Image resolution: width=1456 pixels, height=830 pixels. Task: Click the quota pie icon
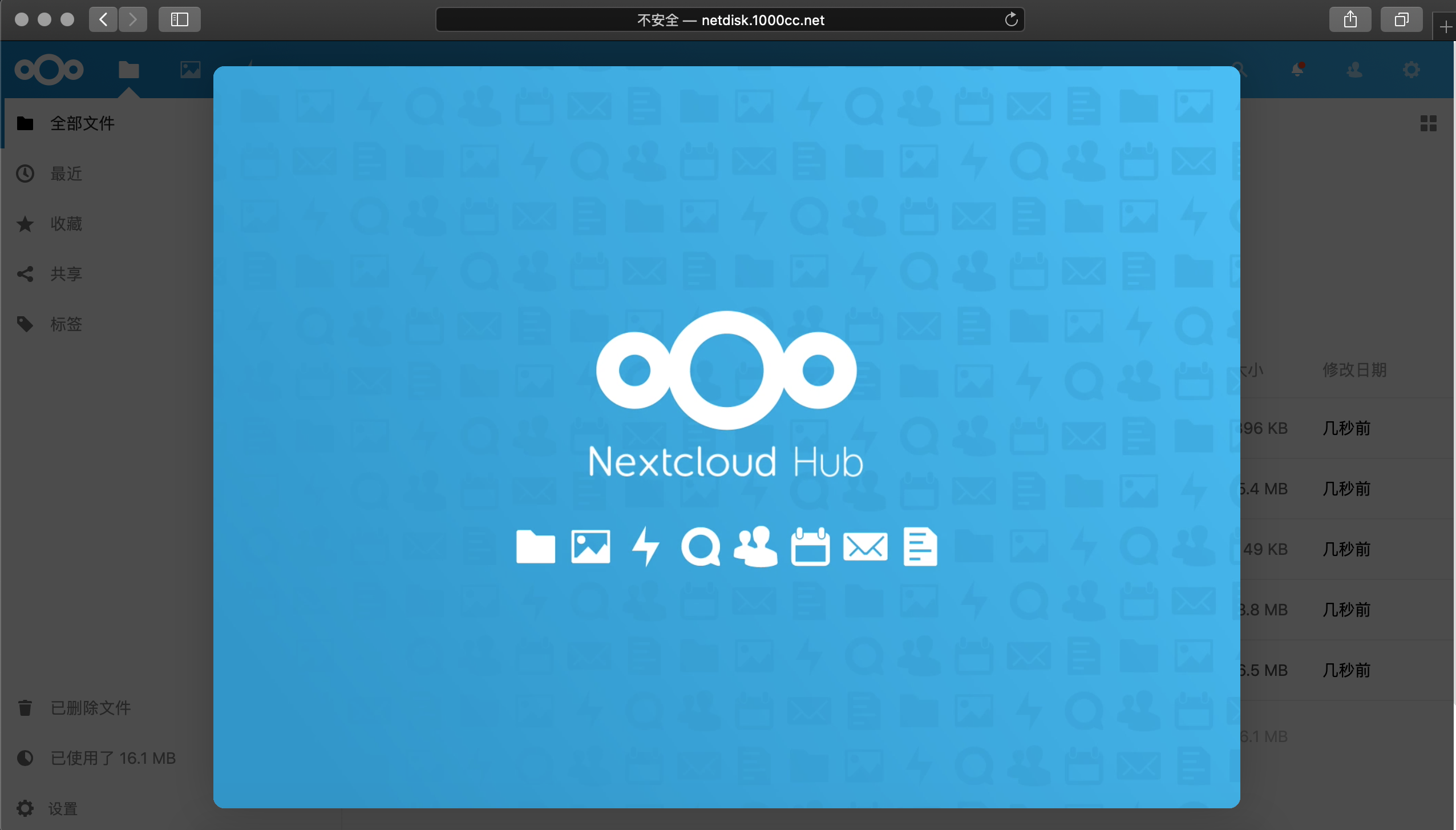25,758
